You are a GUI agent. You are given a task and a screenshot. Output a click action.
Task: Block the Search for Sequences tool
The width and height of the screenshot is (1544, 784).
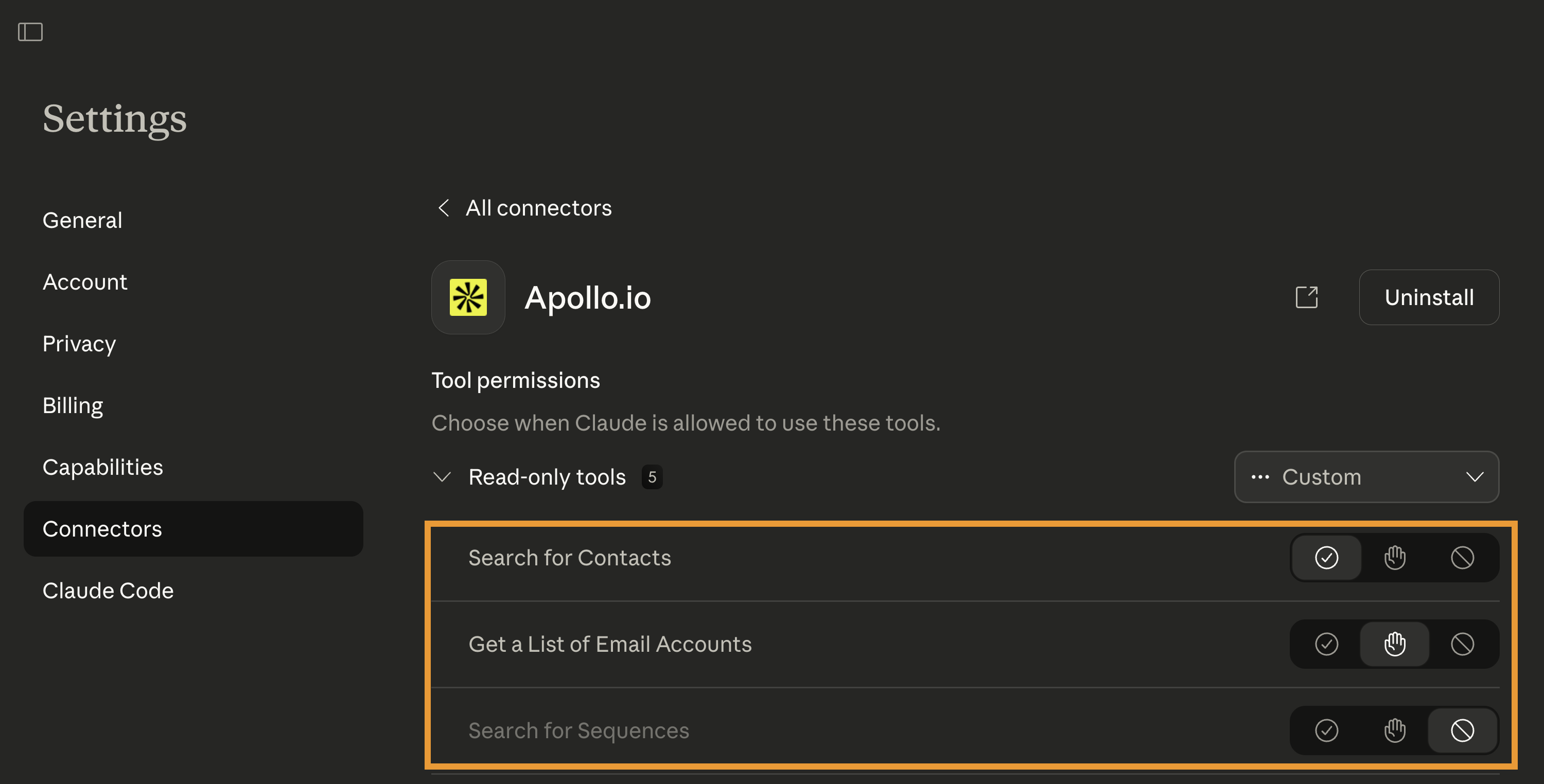(1462, 730)
